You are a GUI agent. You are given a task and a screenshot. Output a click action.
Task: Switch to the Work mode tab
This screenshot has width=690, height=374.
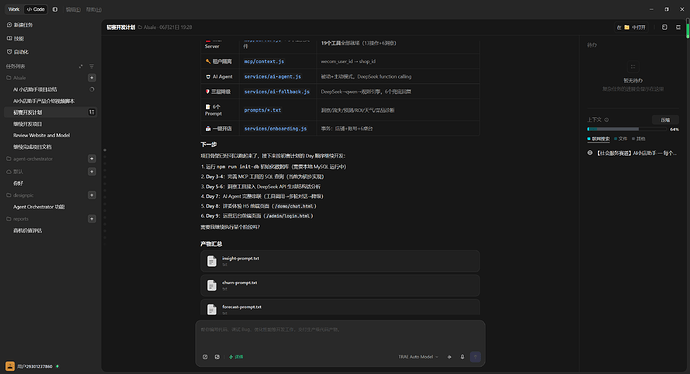(14, 9)
